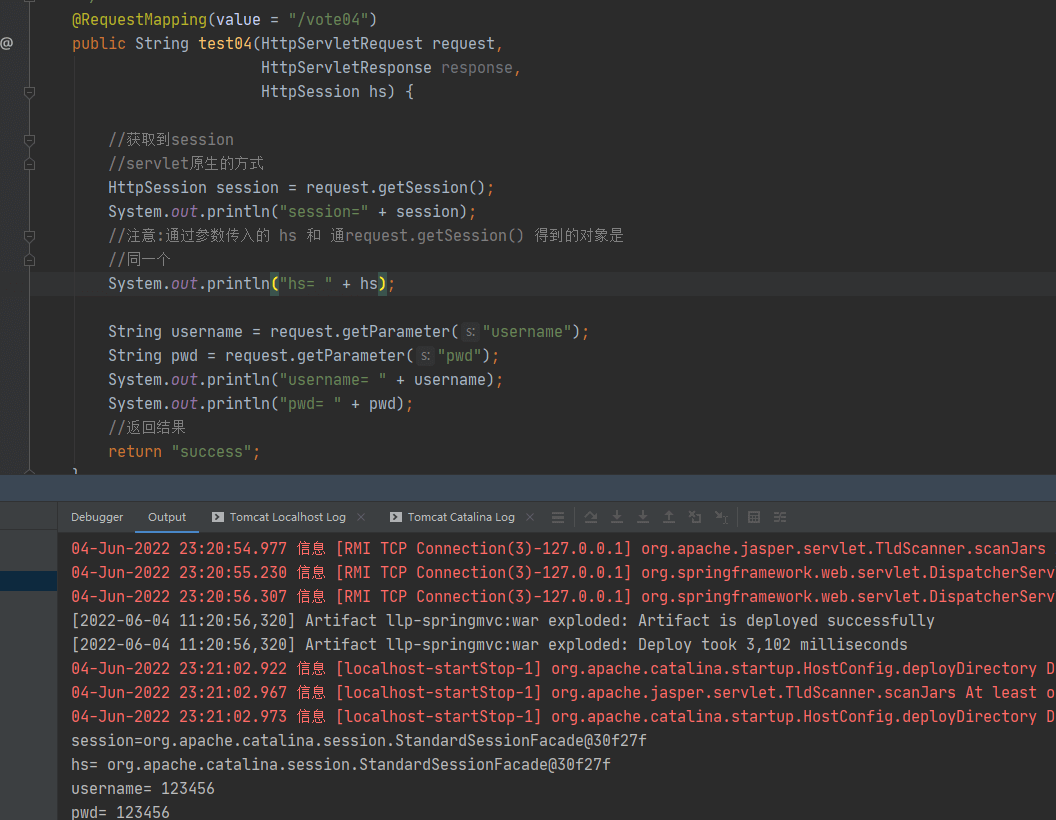Image resolution: width=1056 pixels, height=820 pixels.
Task: Click the Step Into debug icon
Action: tap(617, 517)
